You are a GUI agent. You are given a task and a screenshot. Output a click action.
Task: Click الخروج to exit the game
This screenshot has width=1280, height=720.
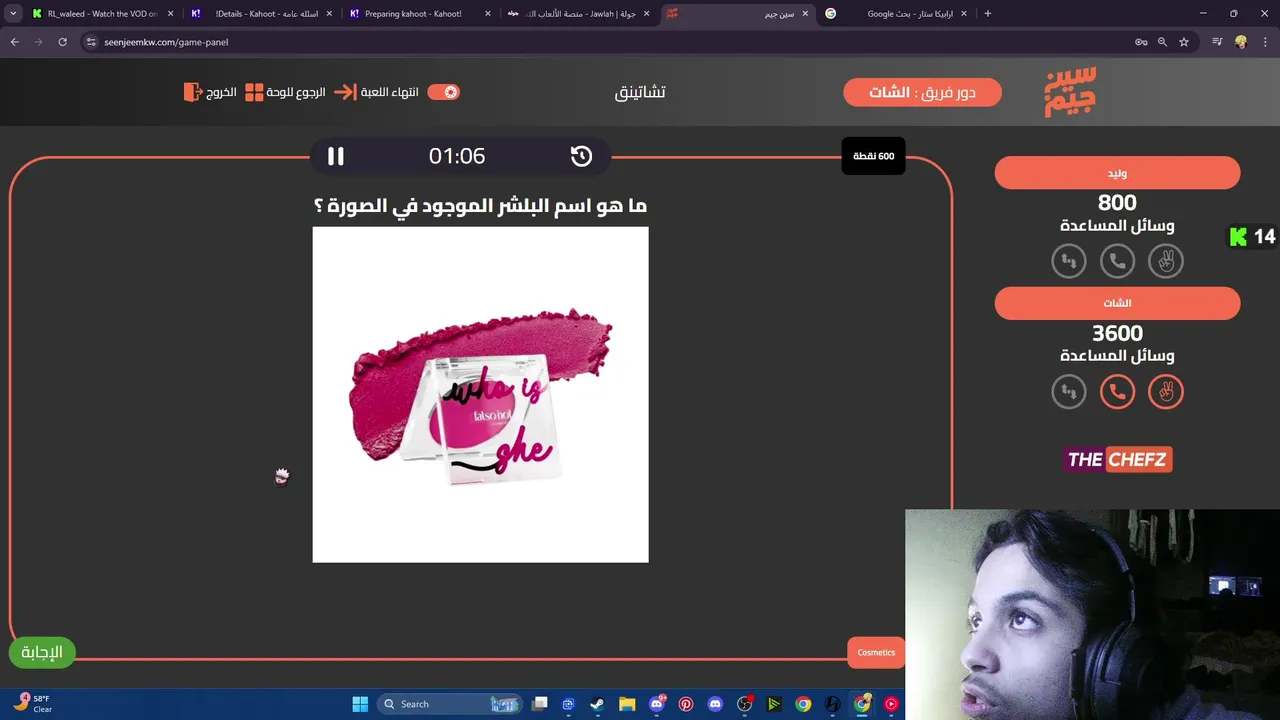[x=211, y=92]
